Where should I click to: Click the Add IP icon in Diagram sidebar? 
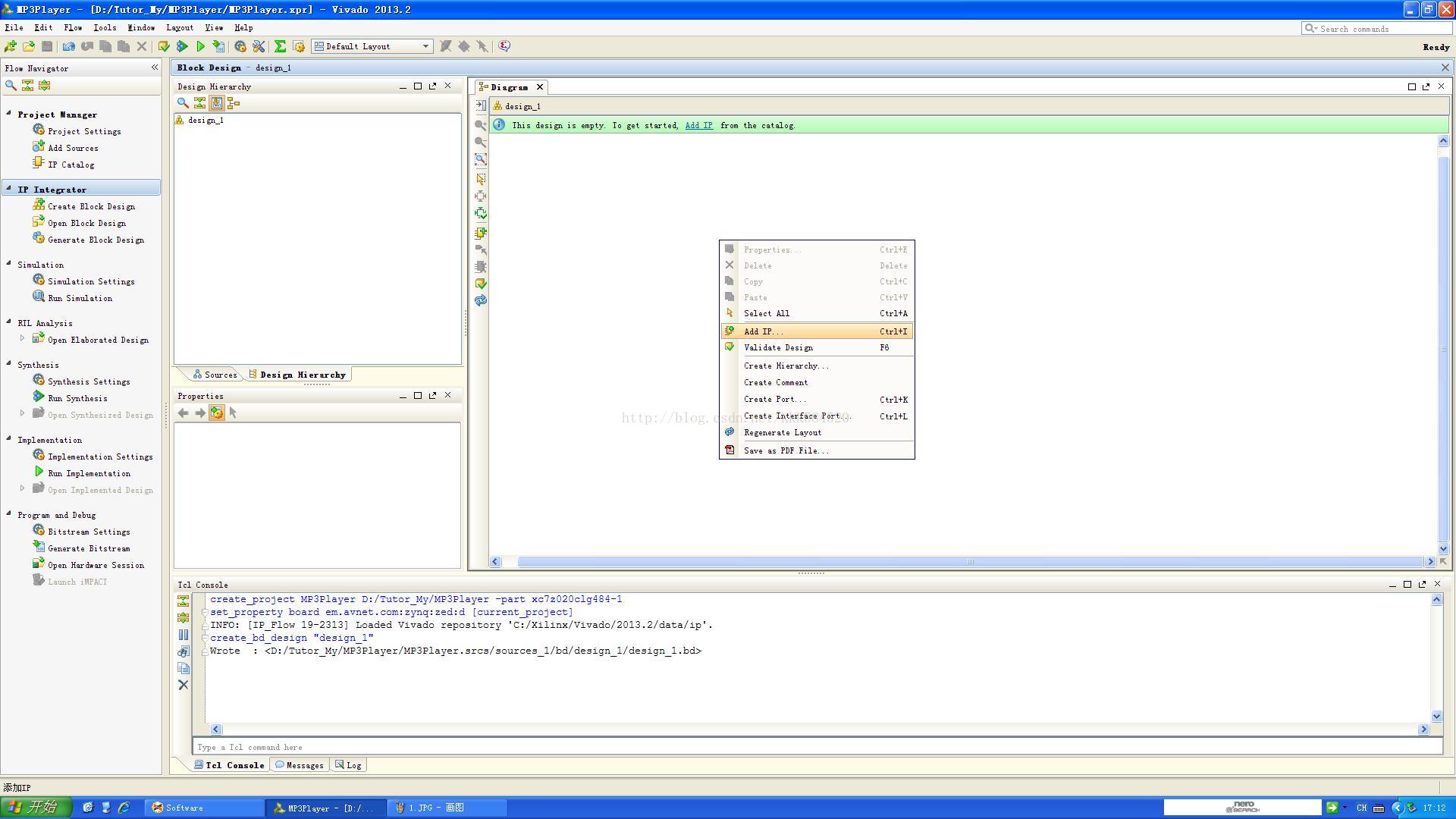(481, 233)
